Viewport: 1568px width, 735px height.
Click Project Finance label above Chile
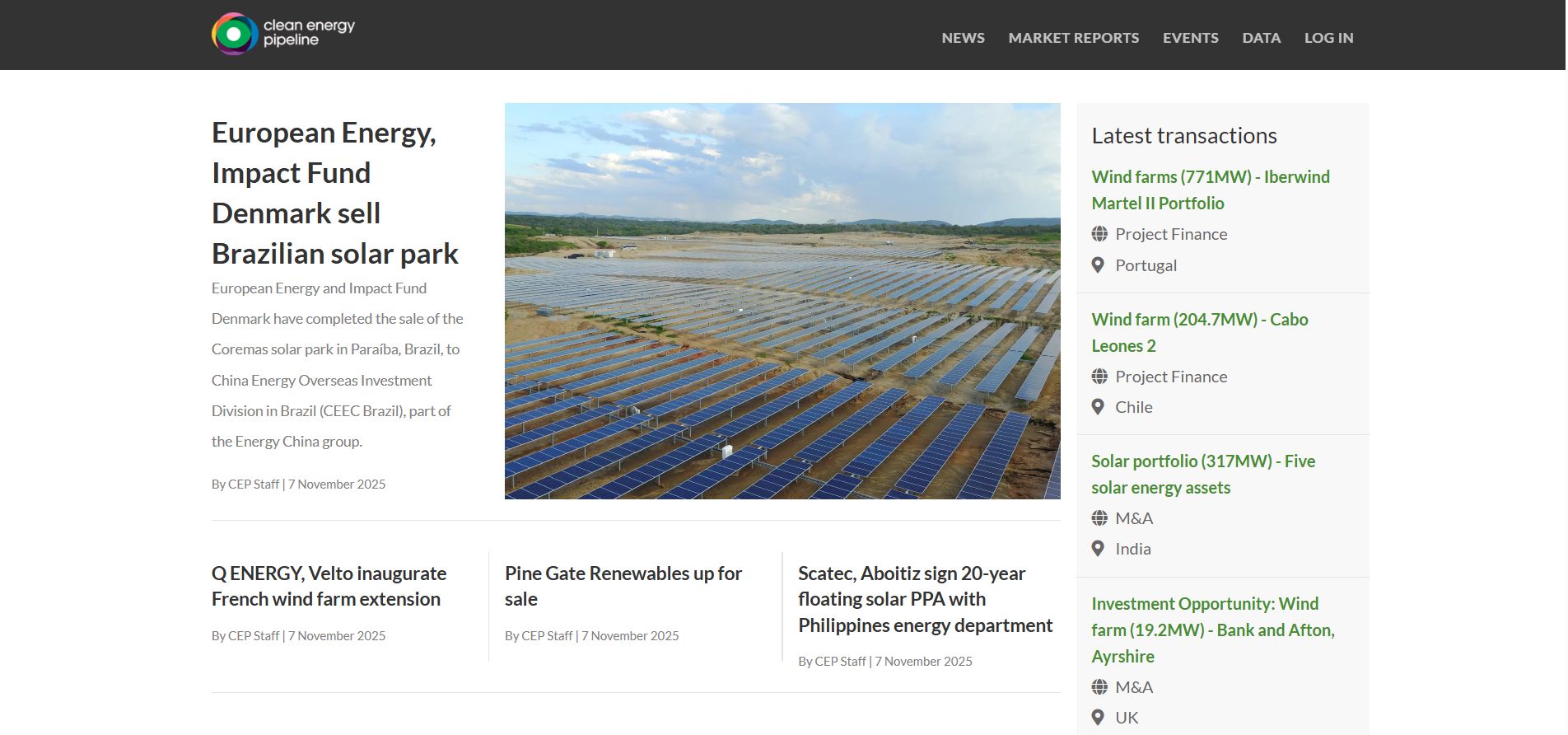(x=1171, y=377)
